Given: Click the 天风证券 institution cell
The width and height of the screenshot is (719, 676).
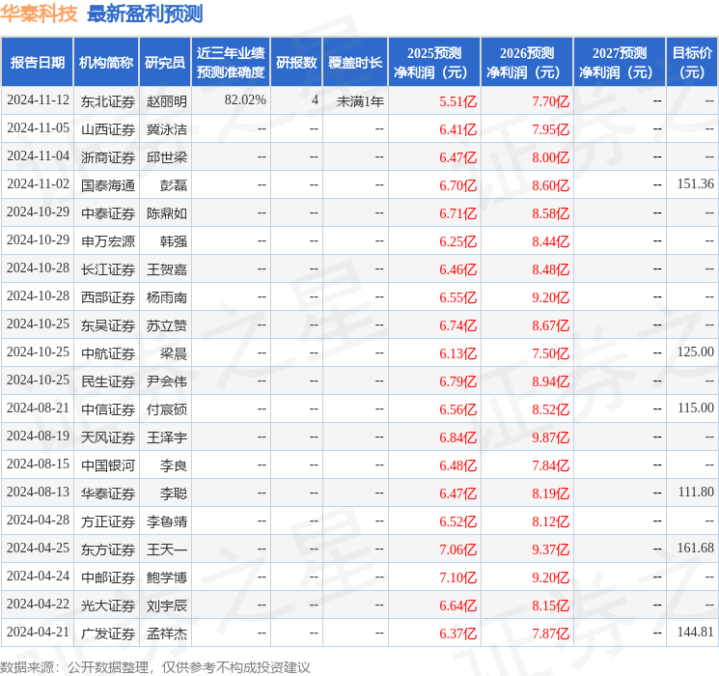Looking at the screenshot, I should point(108,437).
